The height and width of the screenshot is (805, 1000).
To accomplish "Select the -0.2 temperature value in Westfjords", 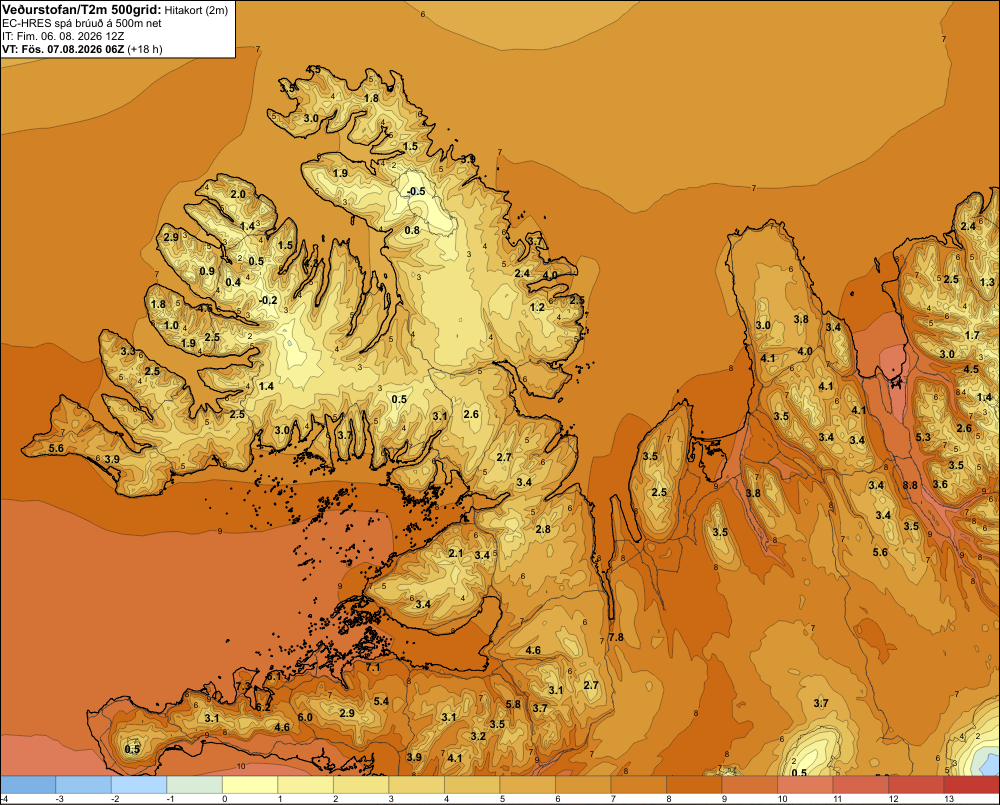I will 268,300.
